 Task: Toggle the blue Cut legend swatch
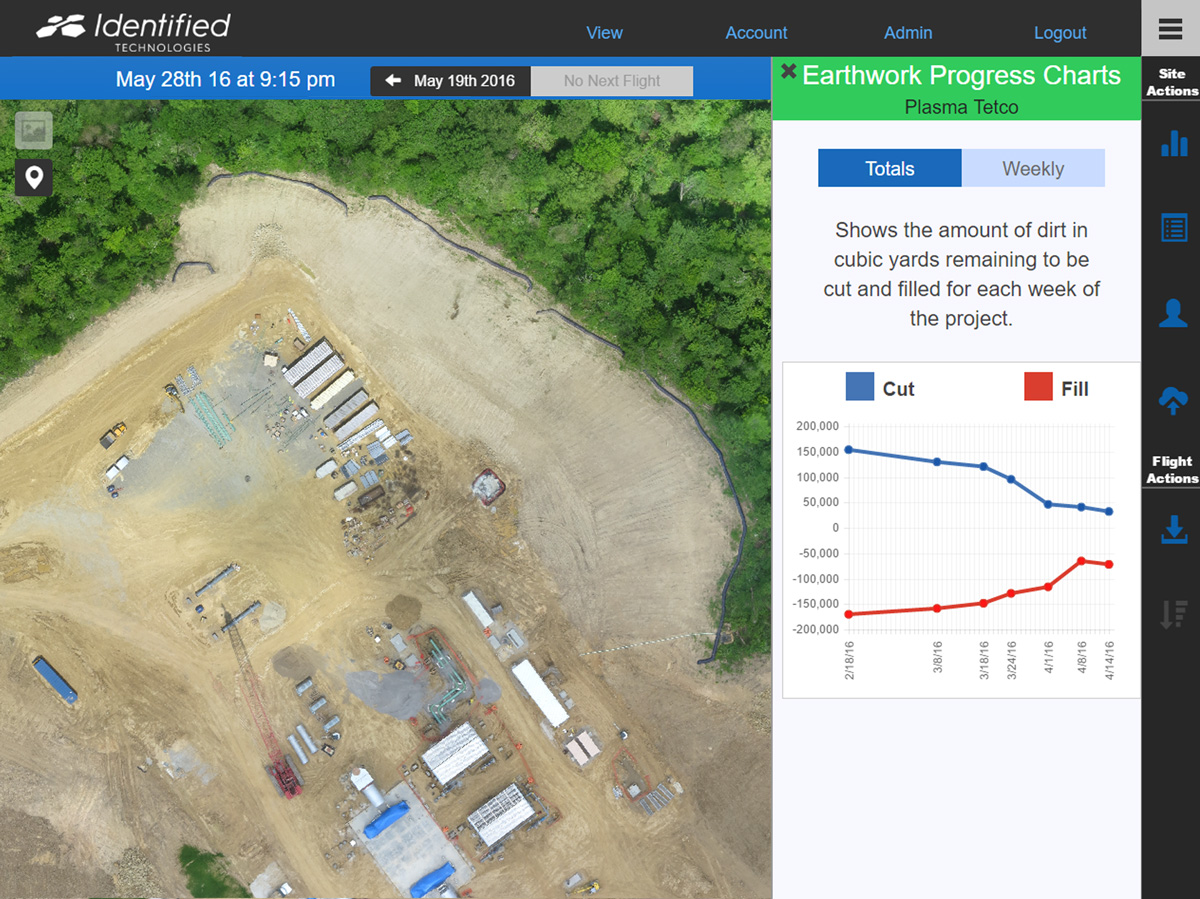point(860,387)
